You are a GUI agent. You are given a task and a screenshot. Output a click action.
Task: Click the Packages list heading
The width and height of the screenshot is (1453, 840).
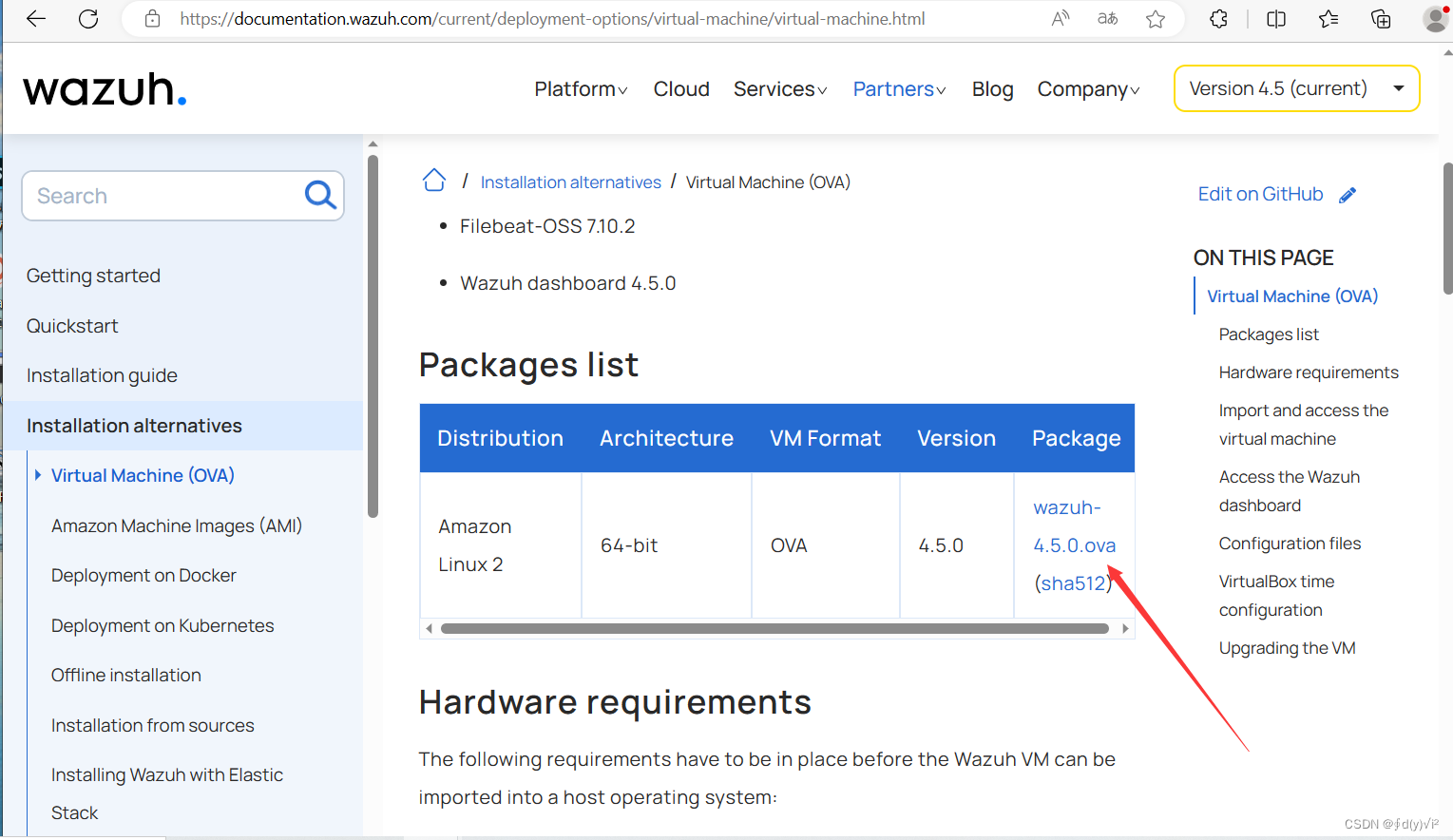528,365
